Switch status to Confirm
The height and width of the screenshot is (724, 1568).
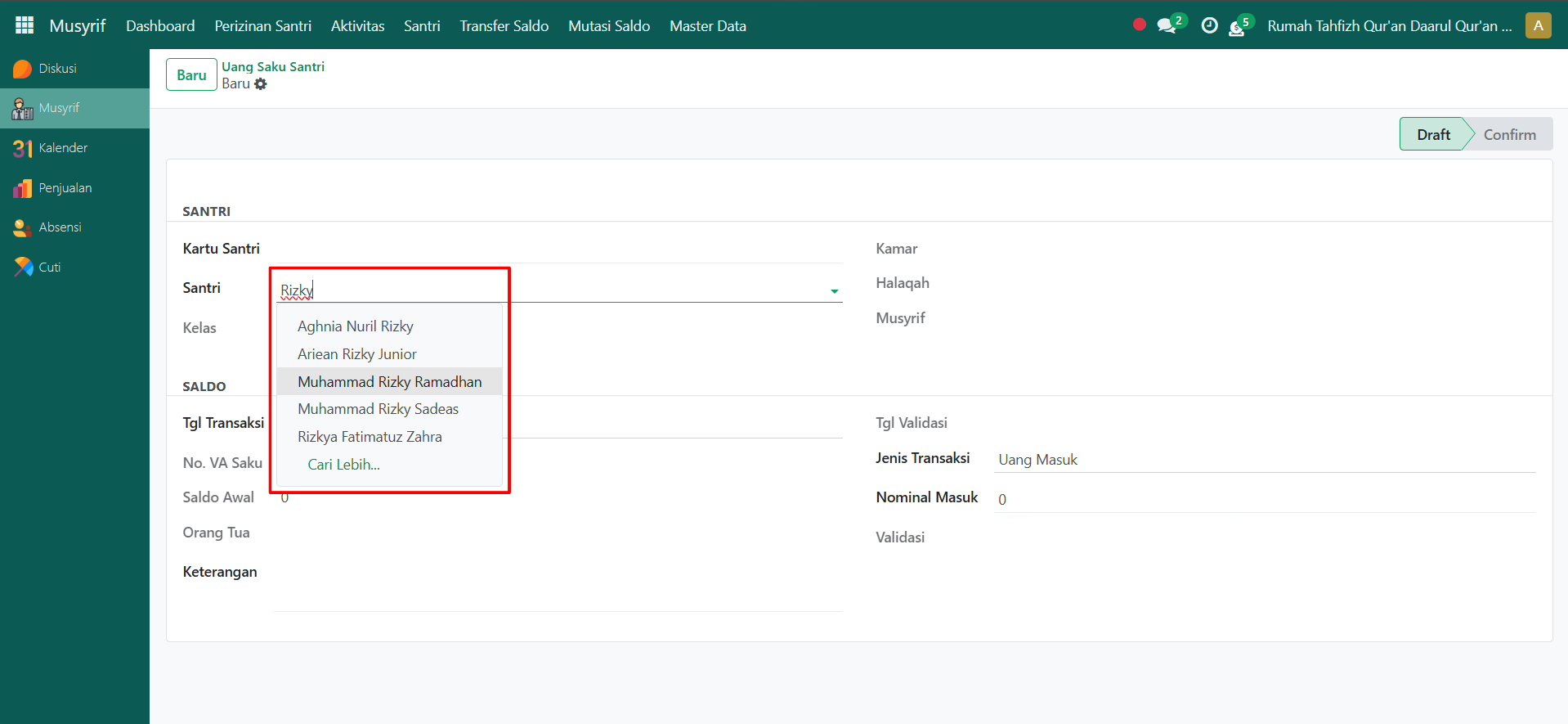point(1508,135)
